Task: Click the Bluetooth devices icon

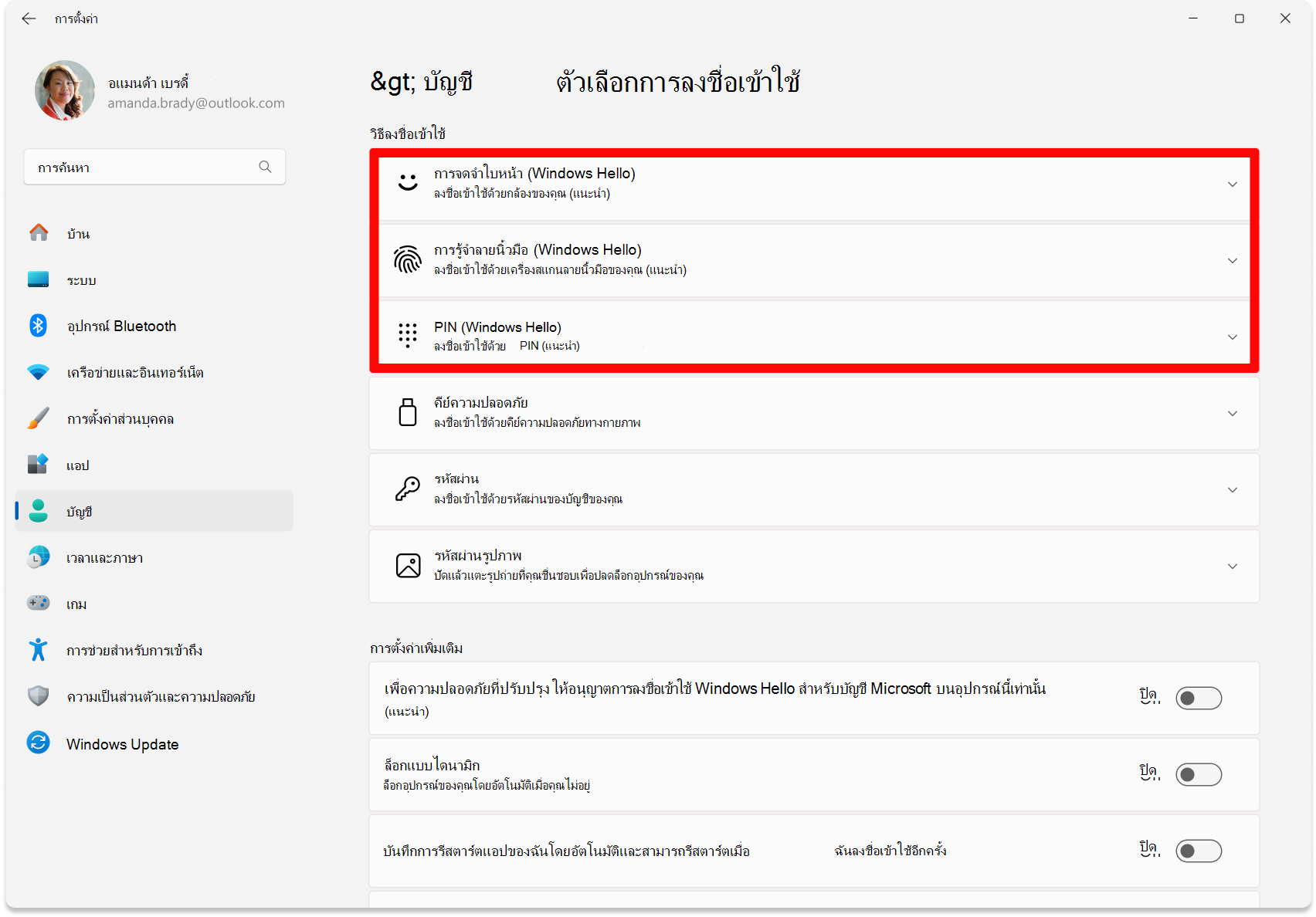Action: [38, 325]
